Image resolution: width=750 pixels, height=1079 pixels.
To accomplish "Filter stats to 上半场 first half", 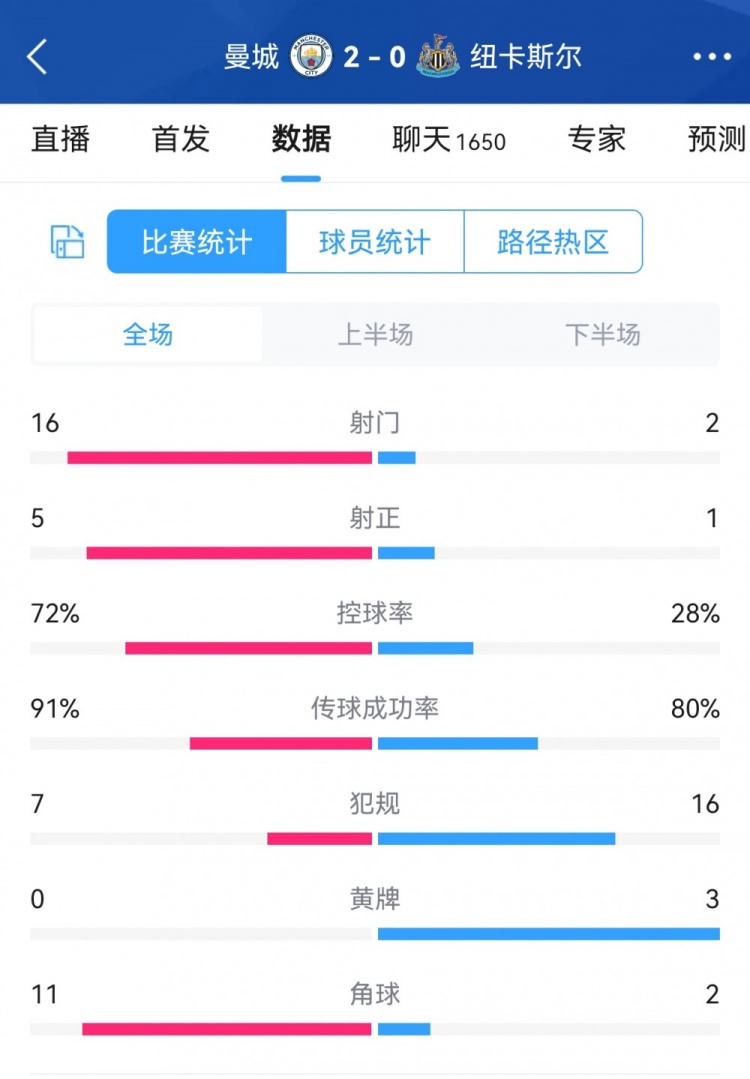I will click(375, 334).
